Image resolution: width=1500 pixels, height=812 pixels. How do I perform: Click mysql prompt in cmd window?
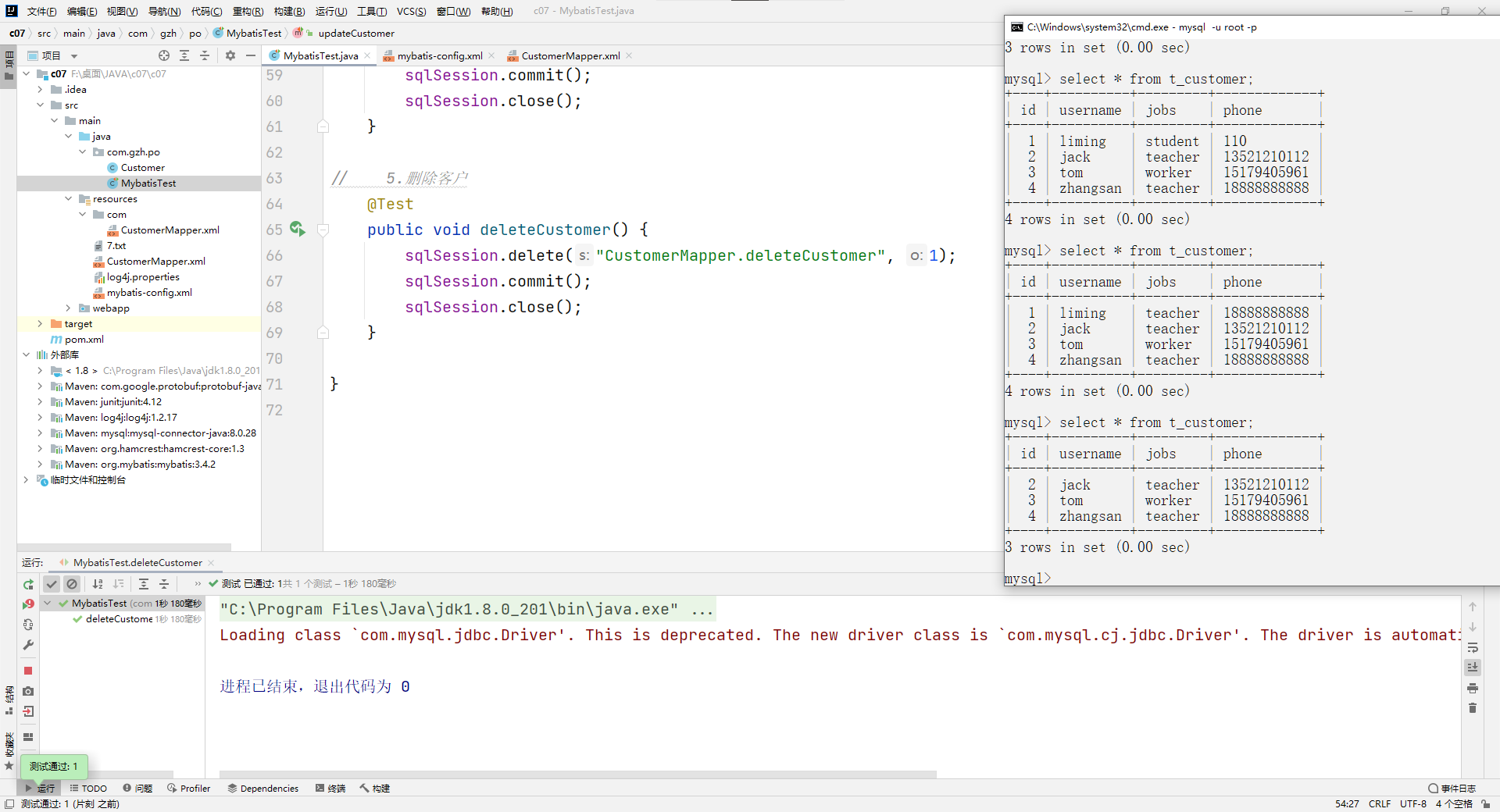click(1027, 579)
